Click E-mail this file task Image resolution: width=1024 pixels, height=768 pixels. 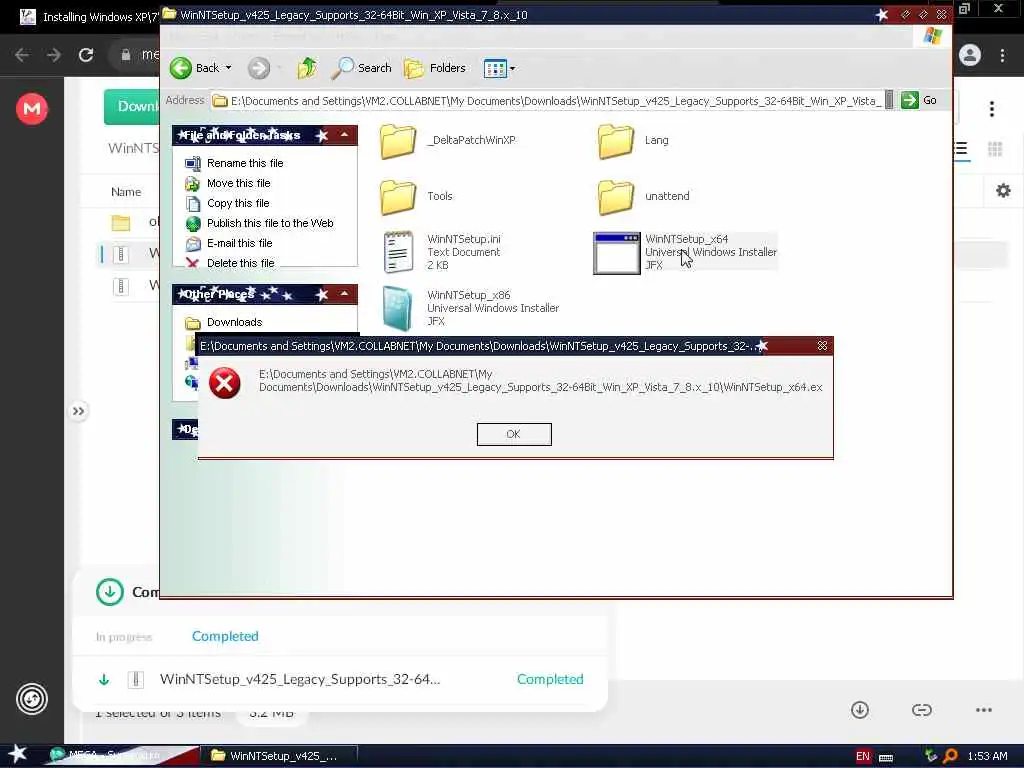239,243
